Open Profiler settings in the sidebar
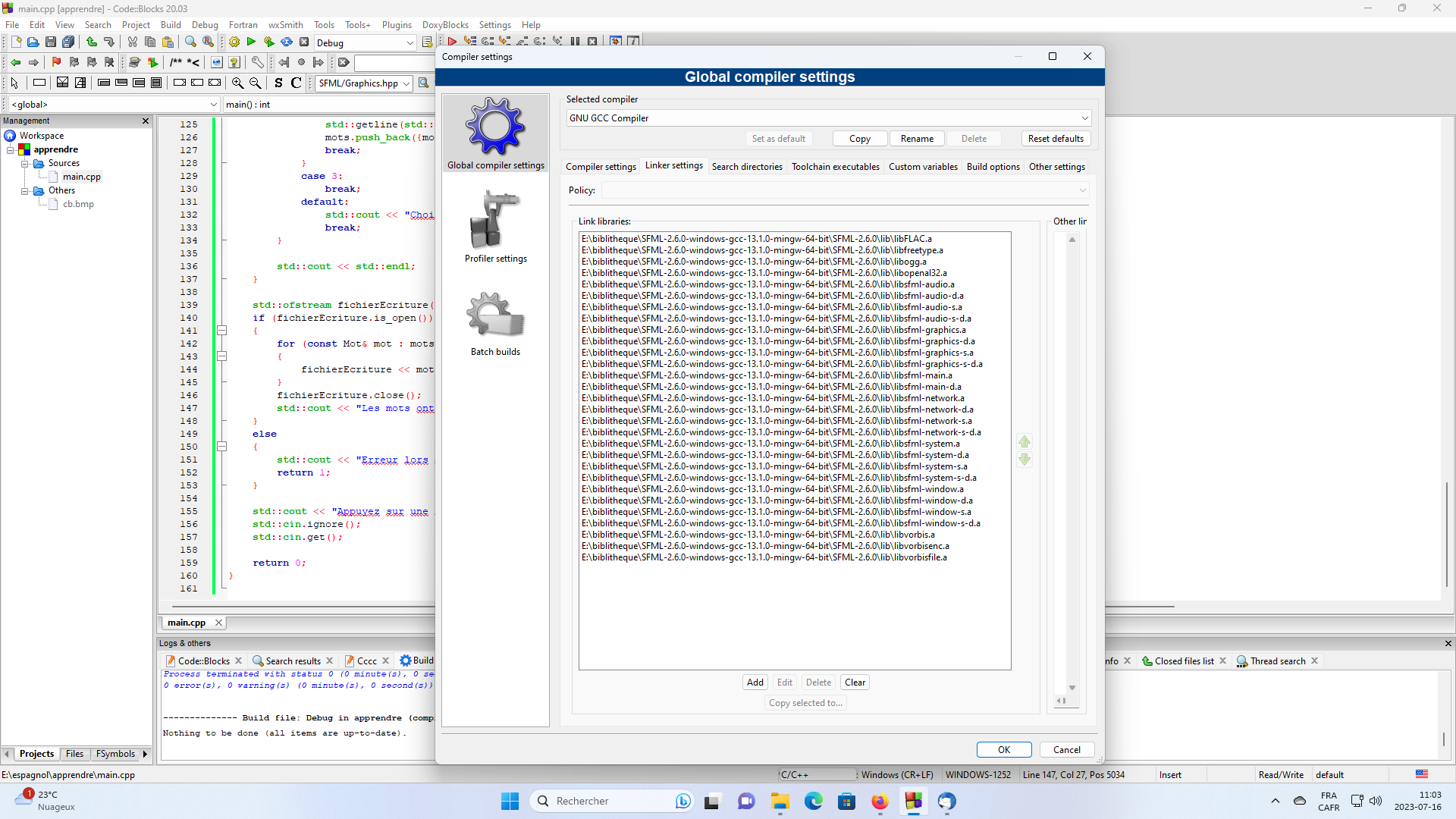 (x=495, y=226)
